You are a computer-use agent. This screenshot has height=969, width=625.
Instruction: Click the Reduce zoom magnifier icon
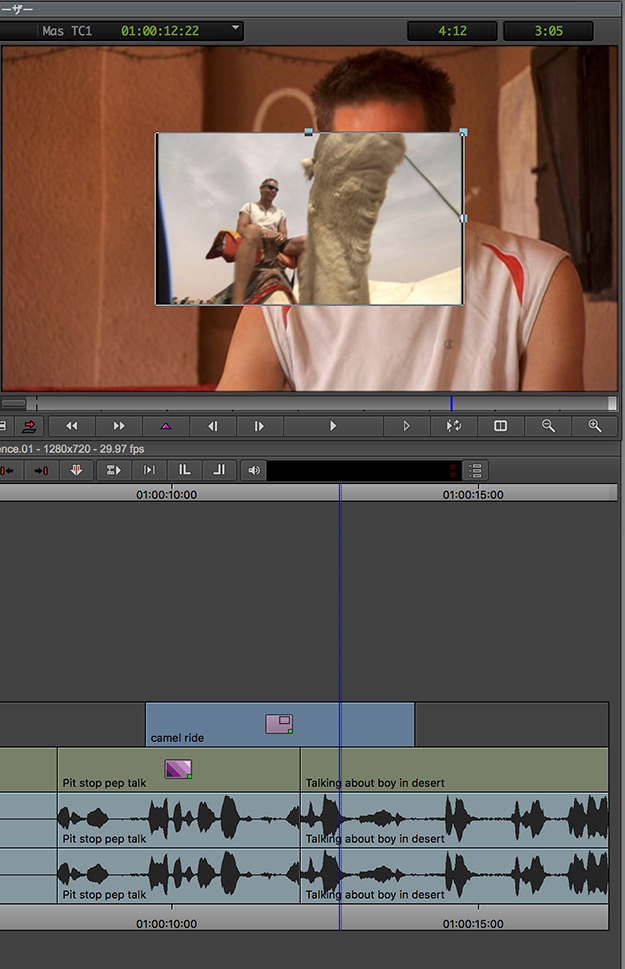pos(548,426)
